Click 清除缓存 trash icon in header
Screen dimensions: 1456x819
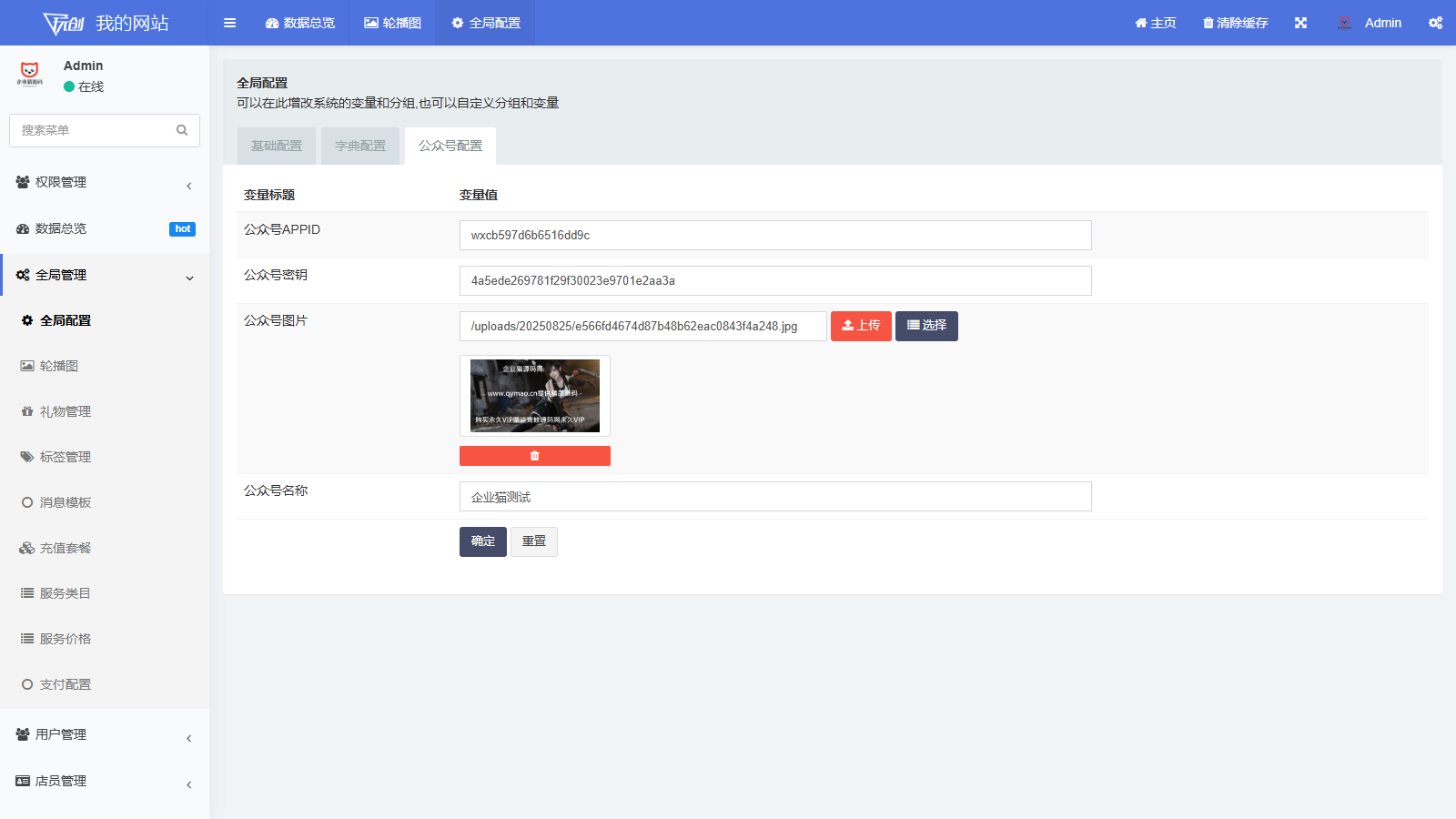click(1208, 23)
